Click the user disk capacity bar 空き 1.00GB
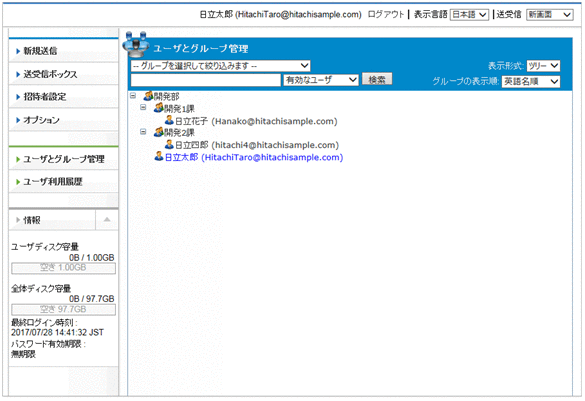 63,268
